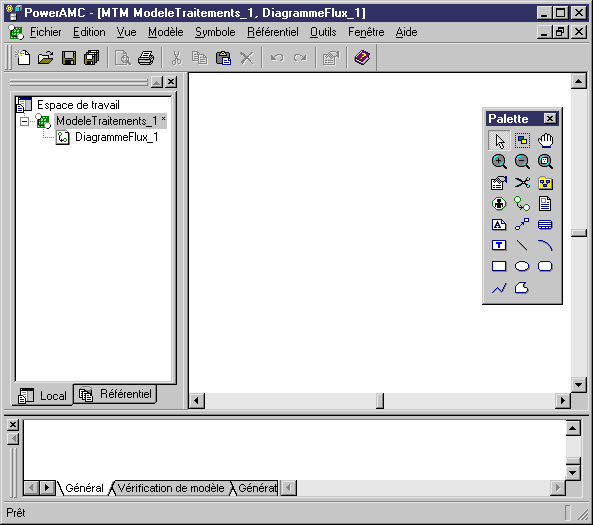593x525 pixels.
Task: Select the Rounded Rectangle tool
Action: (545, 266)
